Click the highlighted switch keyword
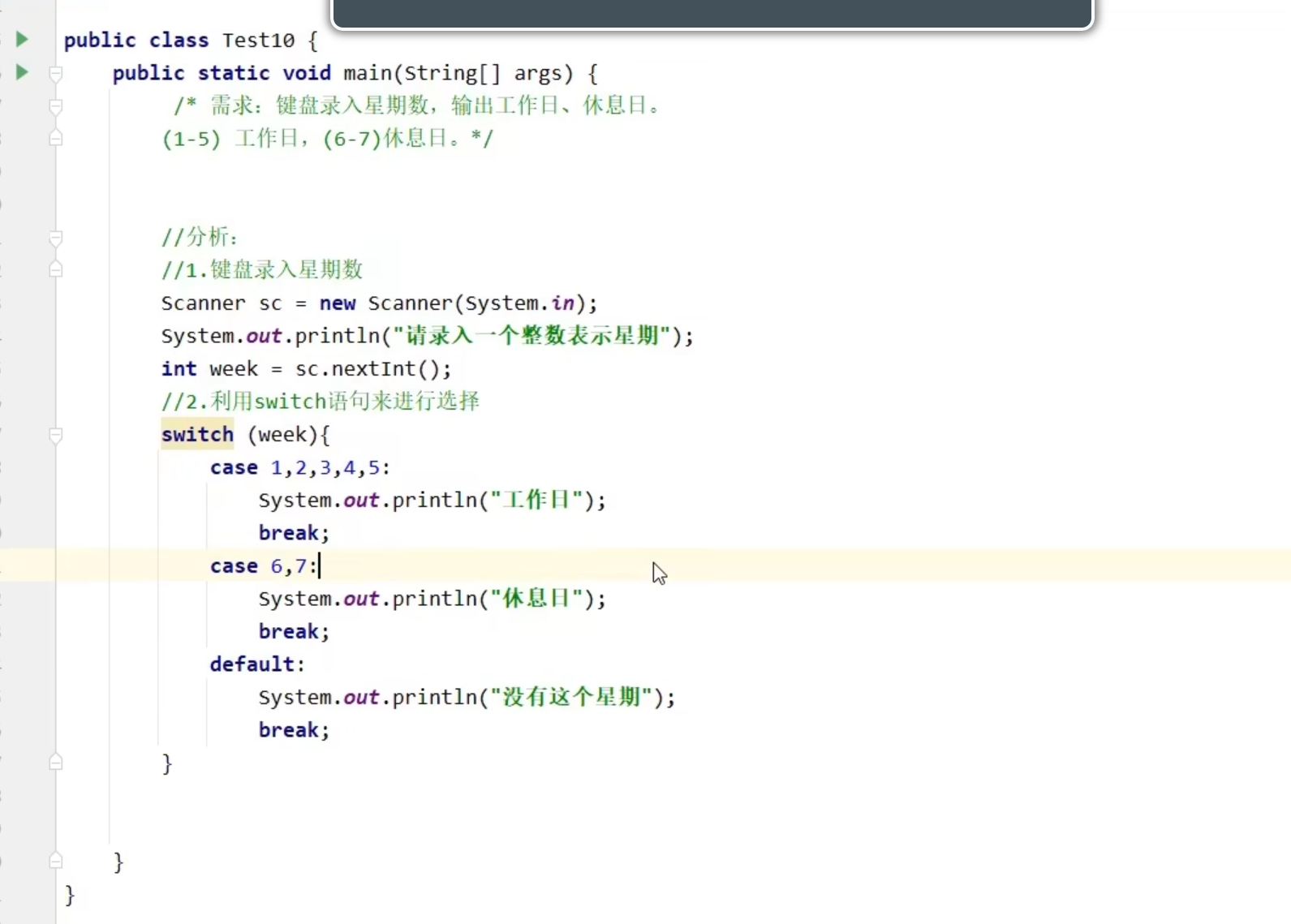1291x924 pixels. [197, 434]
